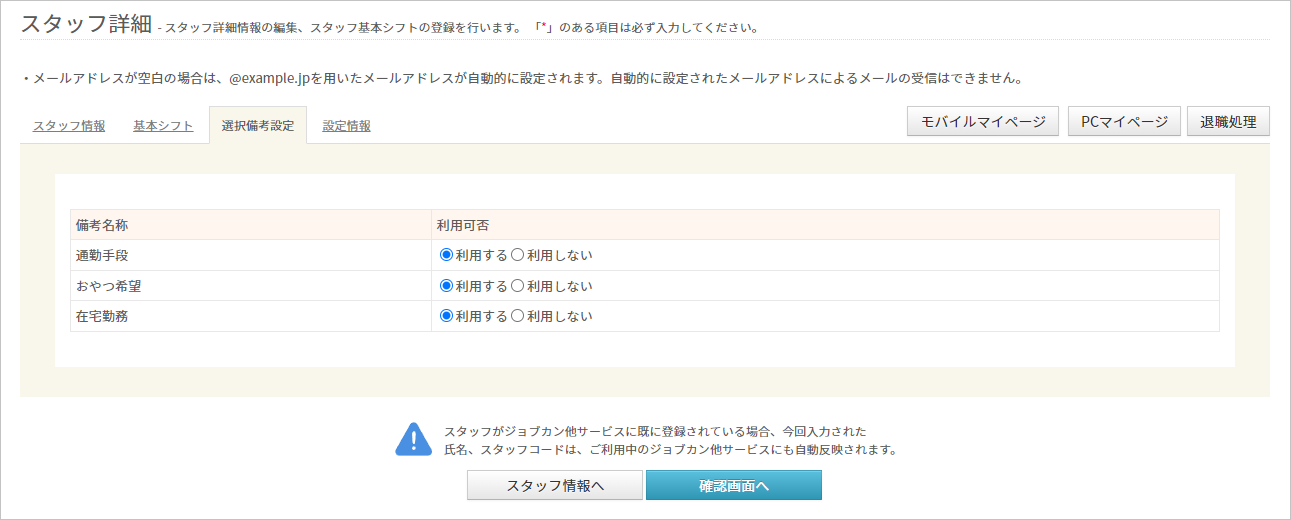
Task: Open モバイルマイページ button
Action: 983,121
